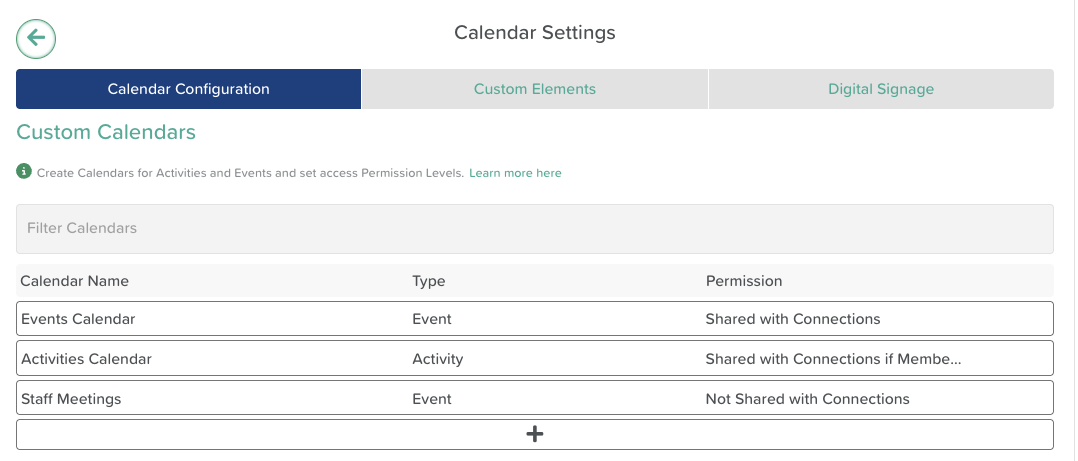Focus the Filter Calendars input field

(535, 228)
